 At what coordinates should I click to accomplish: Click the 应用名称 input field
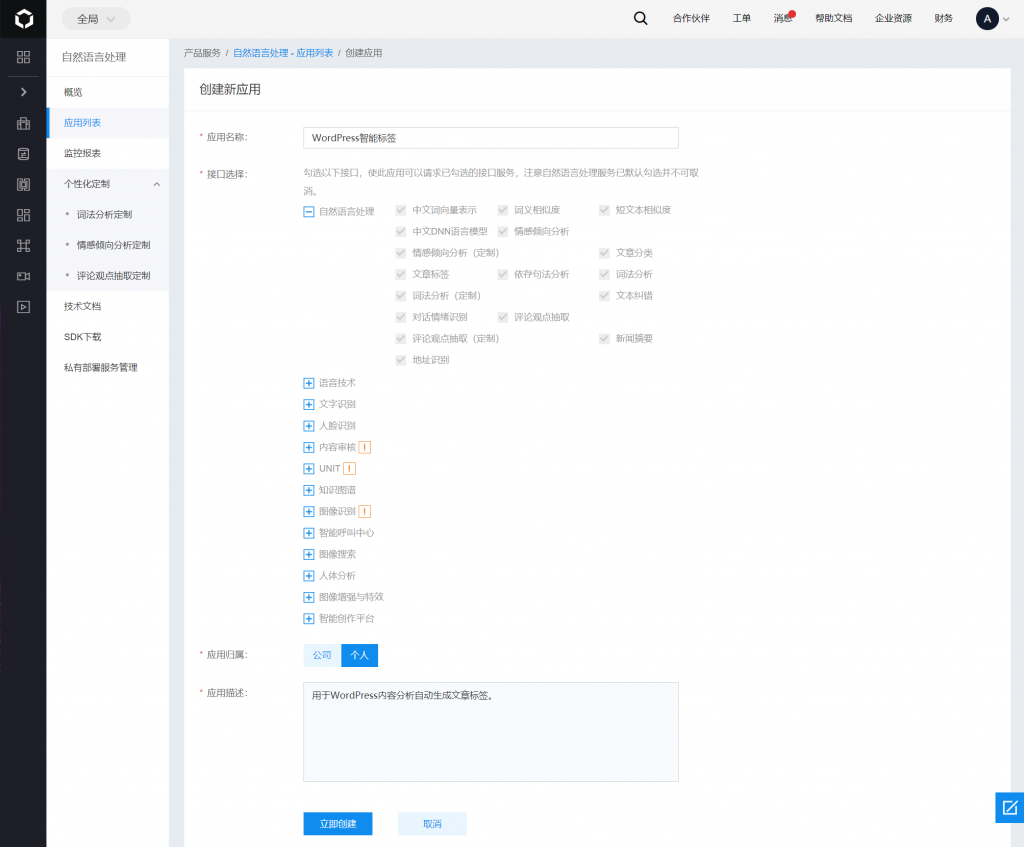pos(490,138)
